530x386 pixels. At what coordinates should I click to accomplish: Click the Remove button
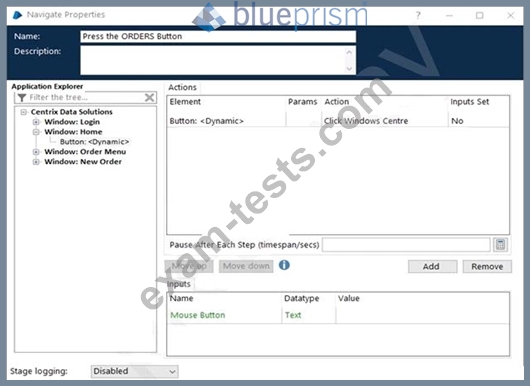(x=487, y=266)
